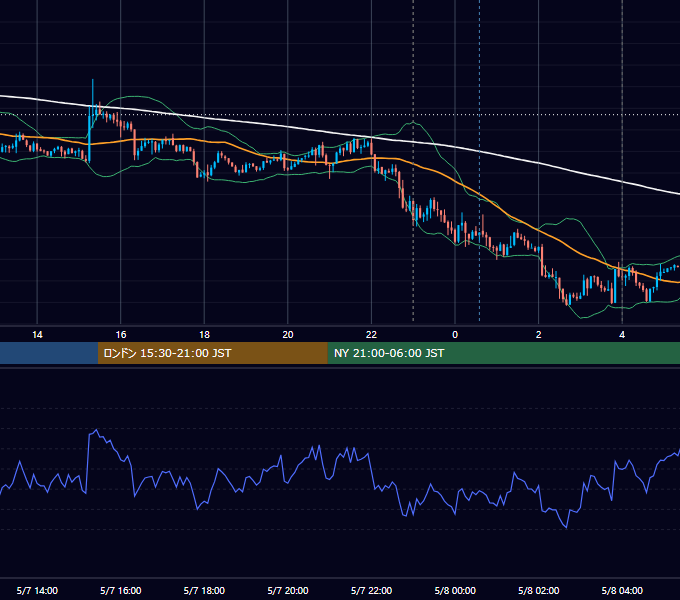The image size is (680, 600).
Task: Click the NY 21:00-06:00 JST session bar
Action: point(503,353)
